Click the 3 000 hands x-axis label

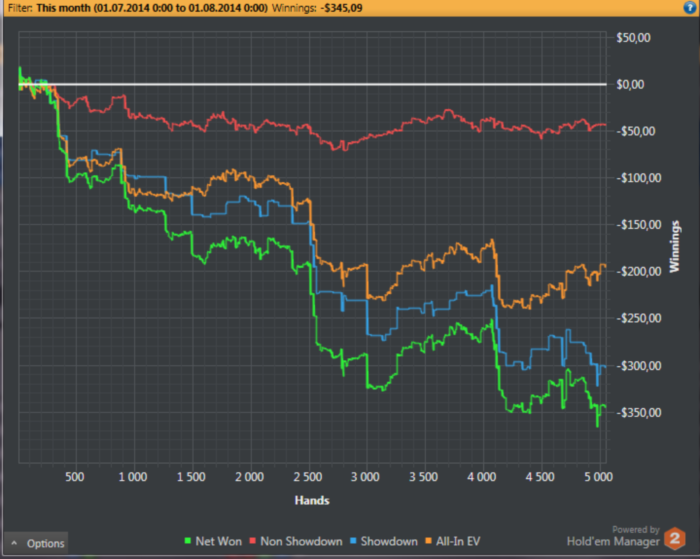(x=366, y=477)
